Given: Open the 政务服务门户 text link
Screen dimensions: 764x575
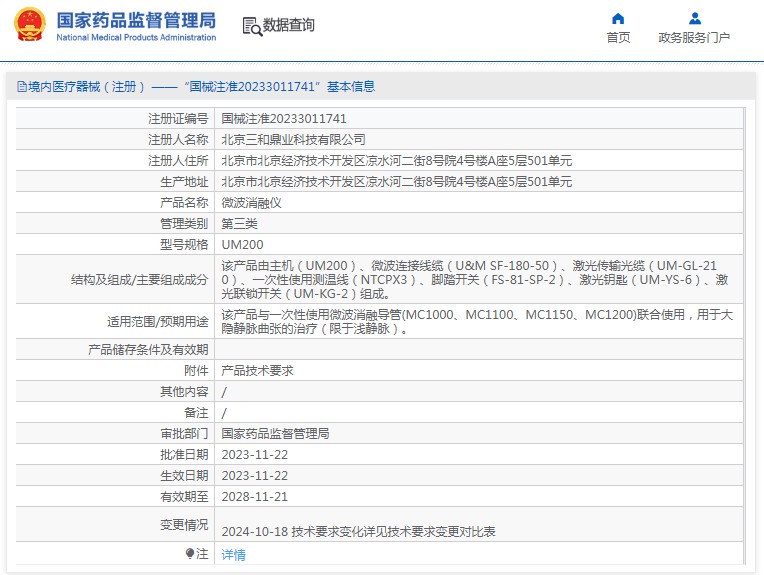Looking at the screenshot, I should coord(694,38).
